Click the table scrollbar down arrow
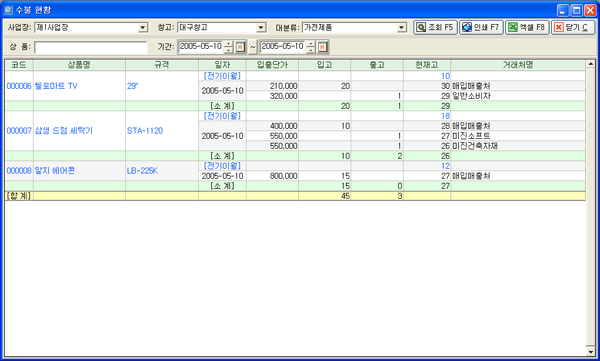The image size is (600, 361). (590, 351)
